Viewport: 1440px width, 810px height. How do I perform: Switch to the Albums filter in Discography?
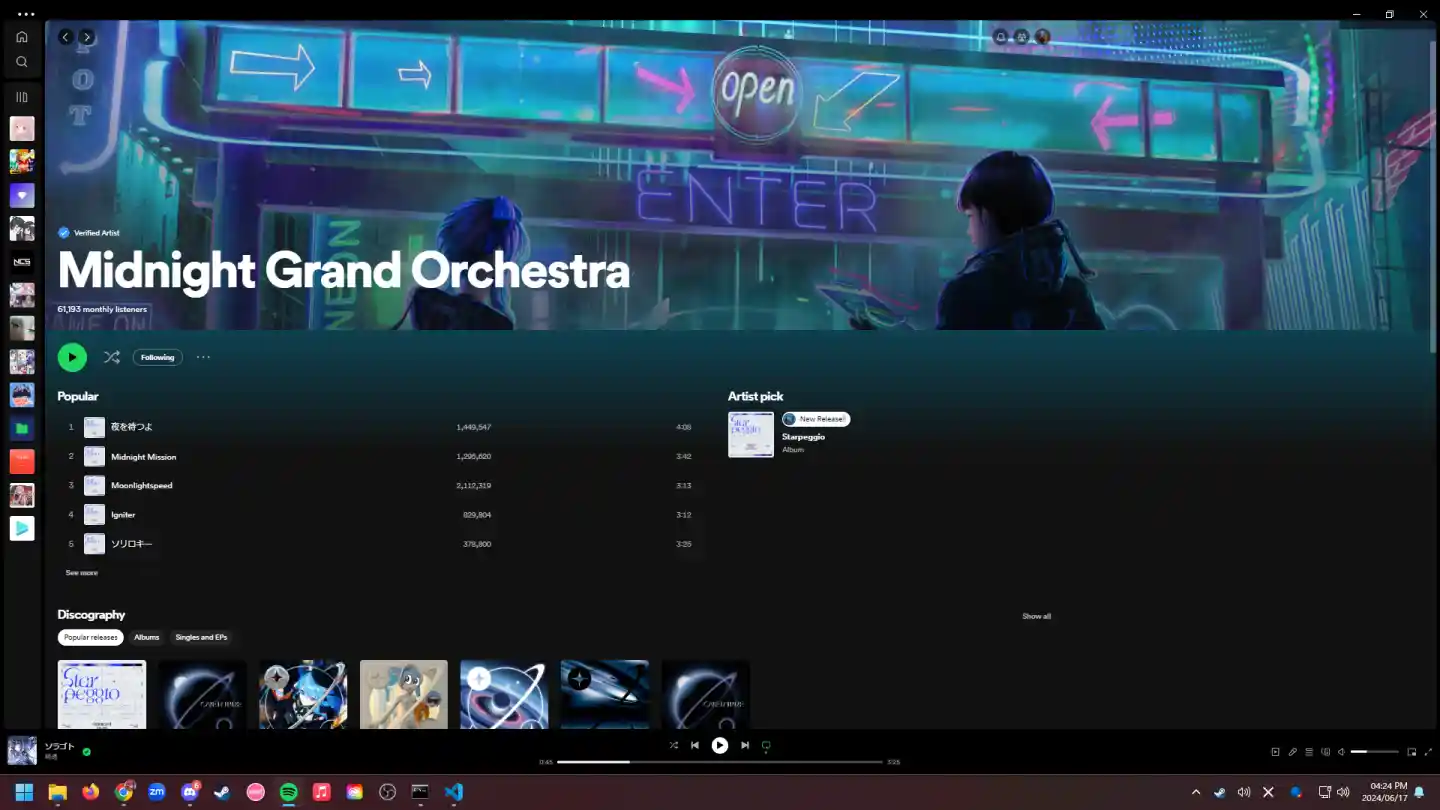click(x=146, y=637)
